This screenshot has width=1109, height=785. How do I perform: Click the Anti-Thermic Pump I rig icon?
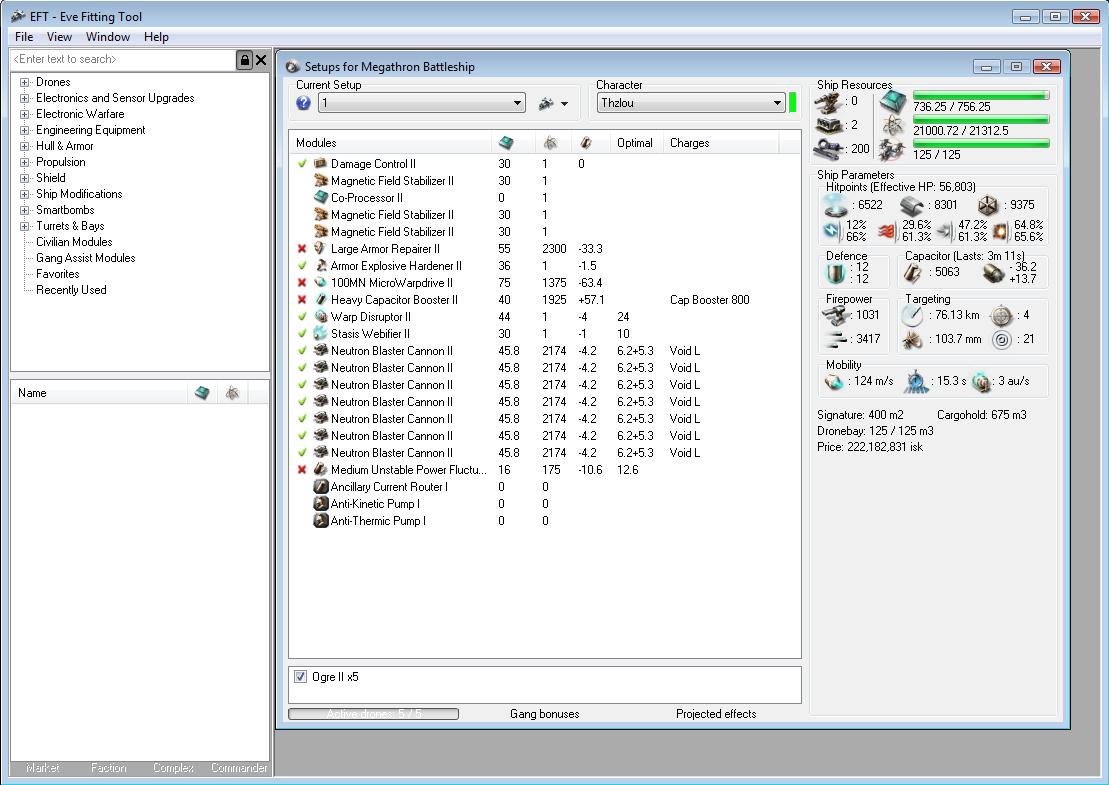click(320, 521)
